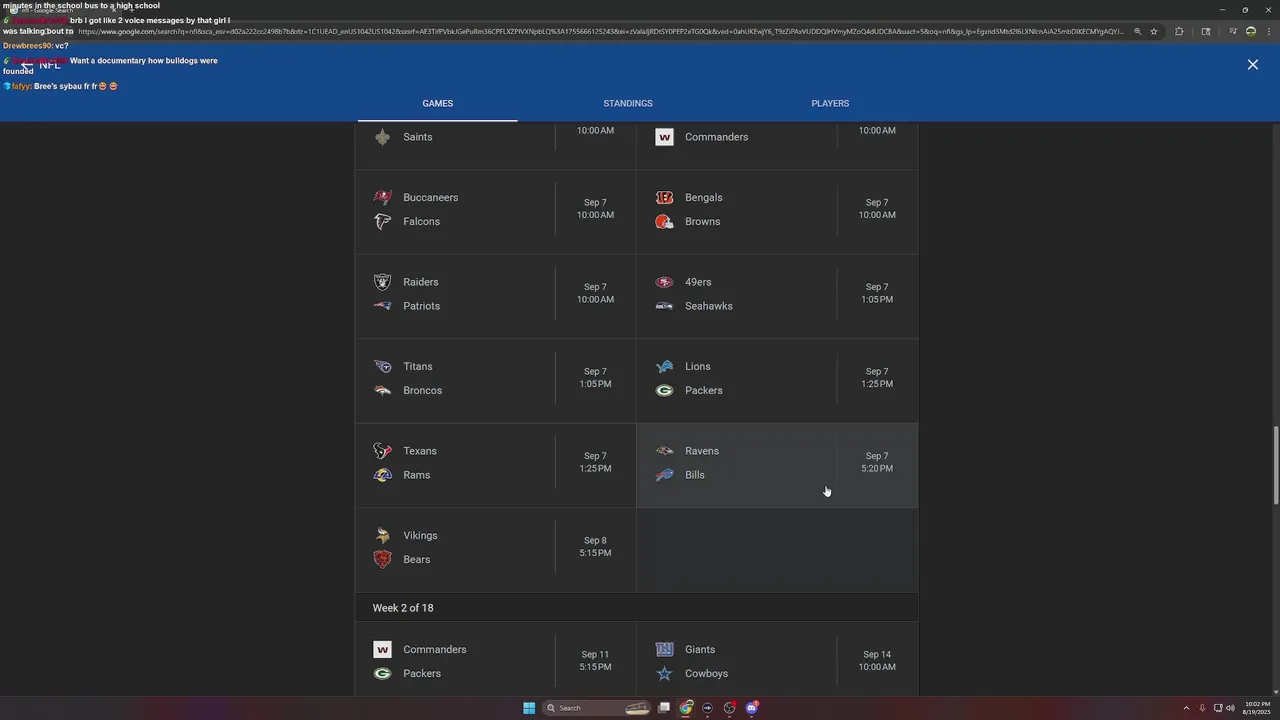The width and height of the screenshot is (1280, 720).
Task: Click the Packers logo under Lions
Action: 664,390
